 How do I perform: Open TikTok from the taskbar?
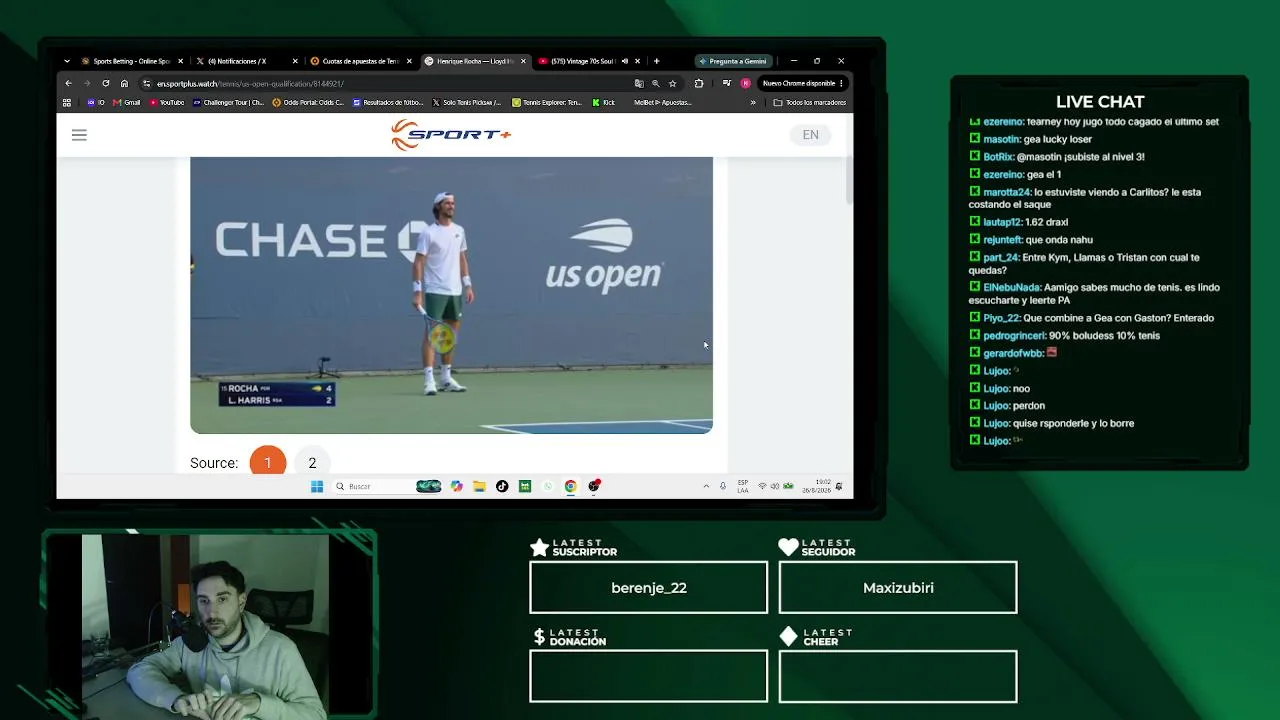(502, 486)
